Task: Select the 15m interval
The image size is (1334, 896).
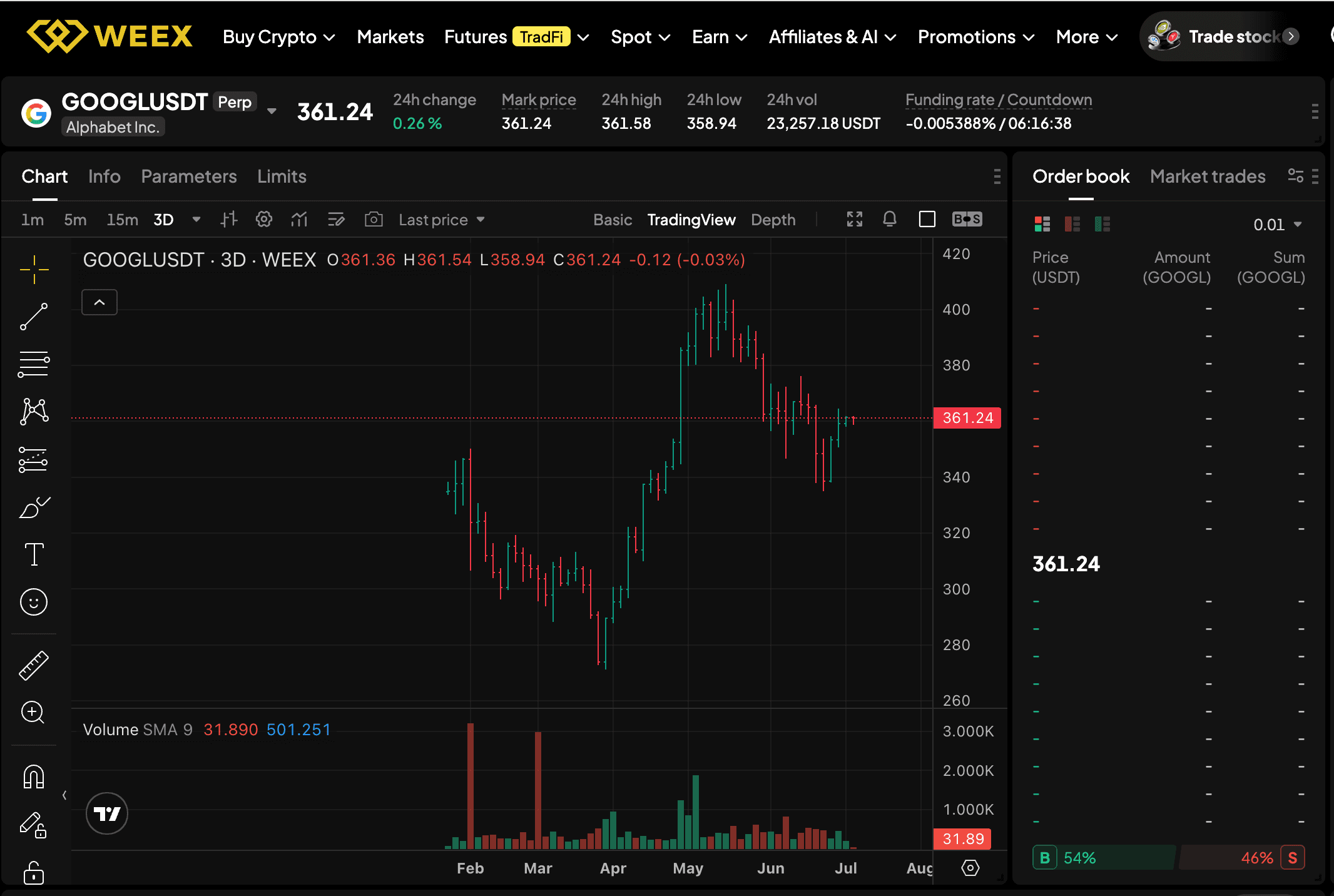Action: [x=122, y=220]
